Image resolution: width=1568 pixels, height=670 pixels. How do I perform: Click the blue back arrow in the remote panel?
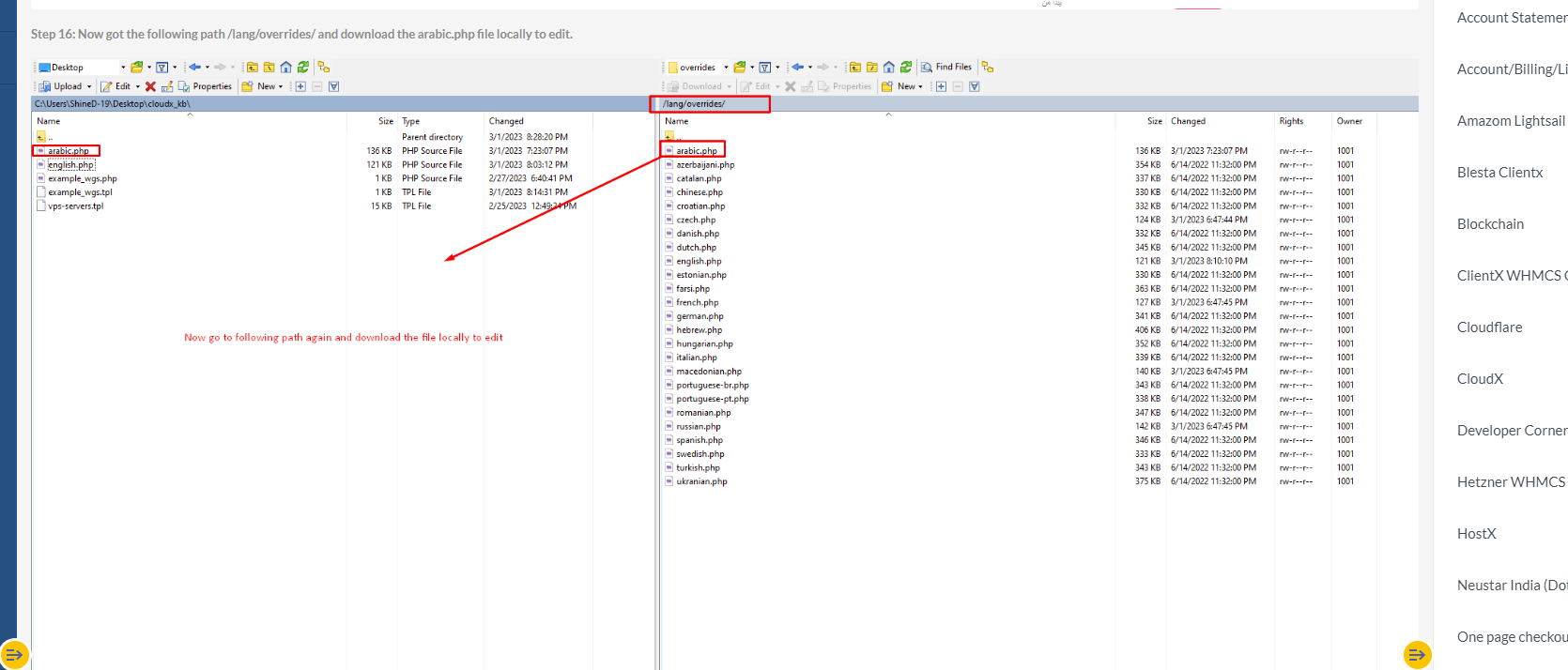pyautogui.click(x=797, y=68)
